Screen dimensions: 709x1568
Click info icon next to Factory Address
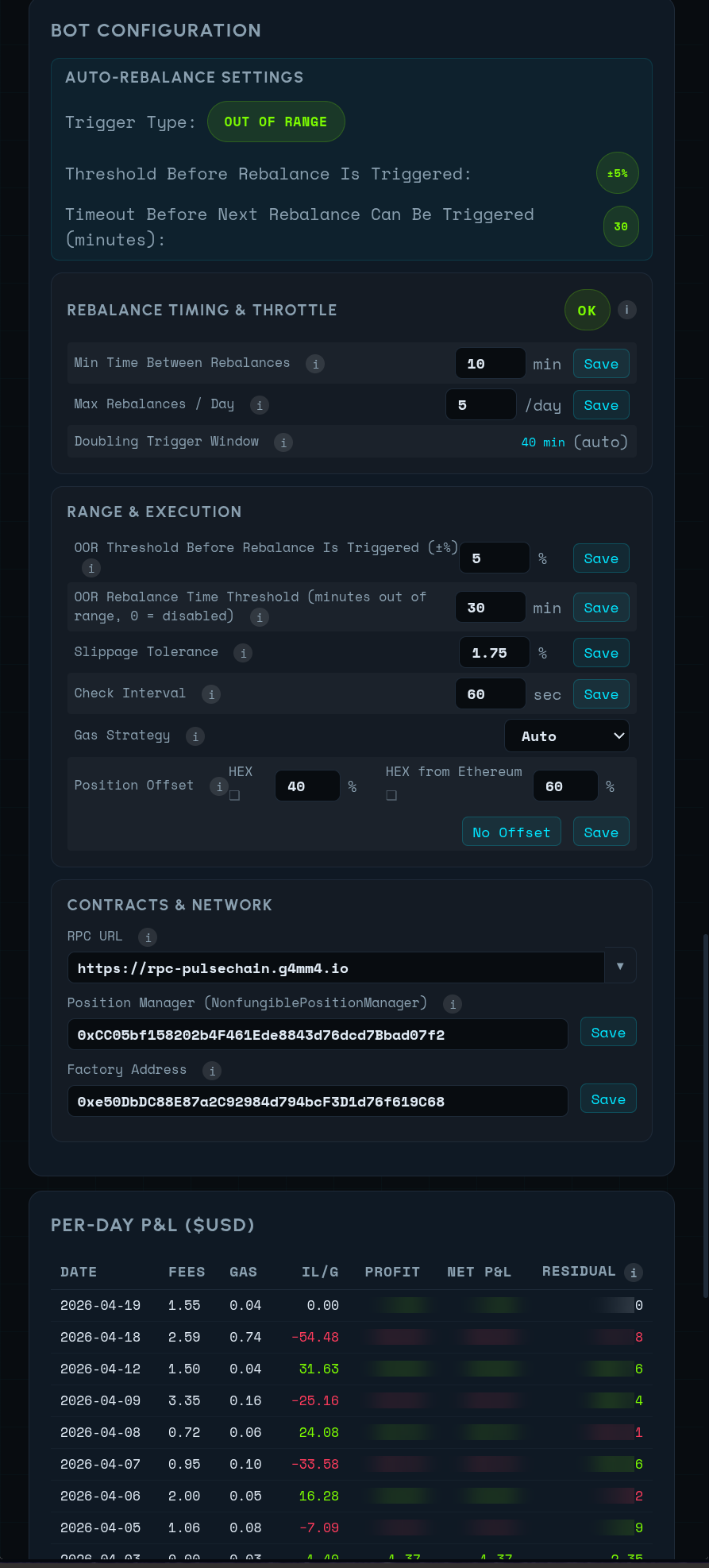[211, 1071]
